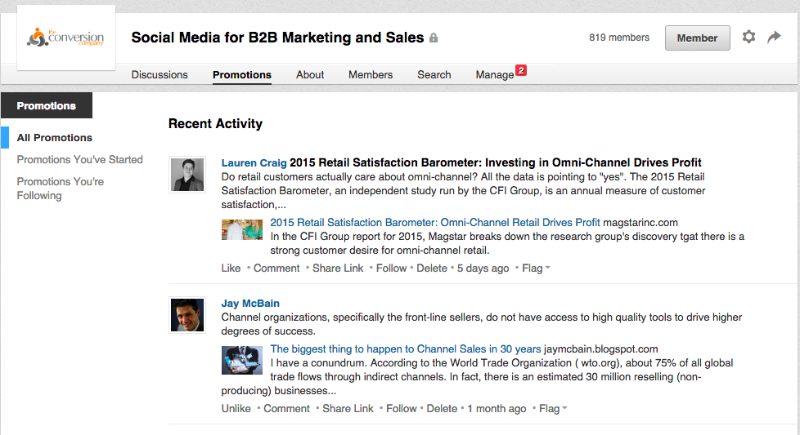
Task: Click the 819 members count
Action: click(619, 37)
